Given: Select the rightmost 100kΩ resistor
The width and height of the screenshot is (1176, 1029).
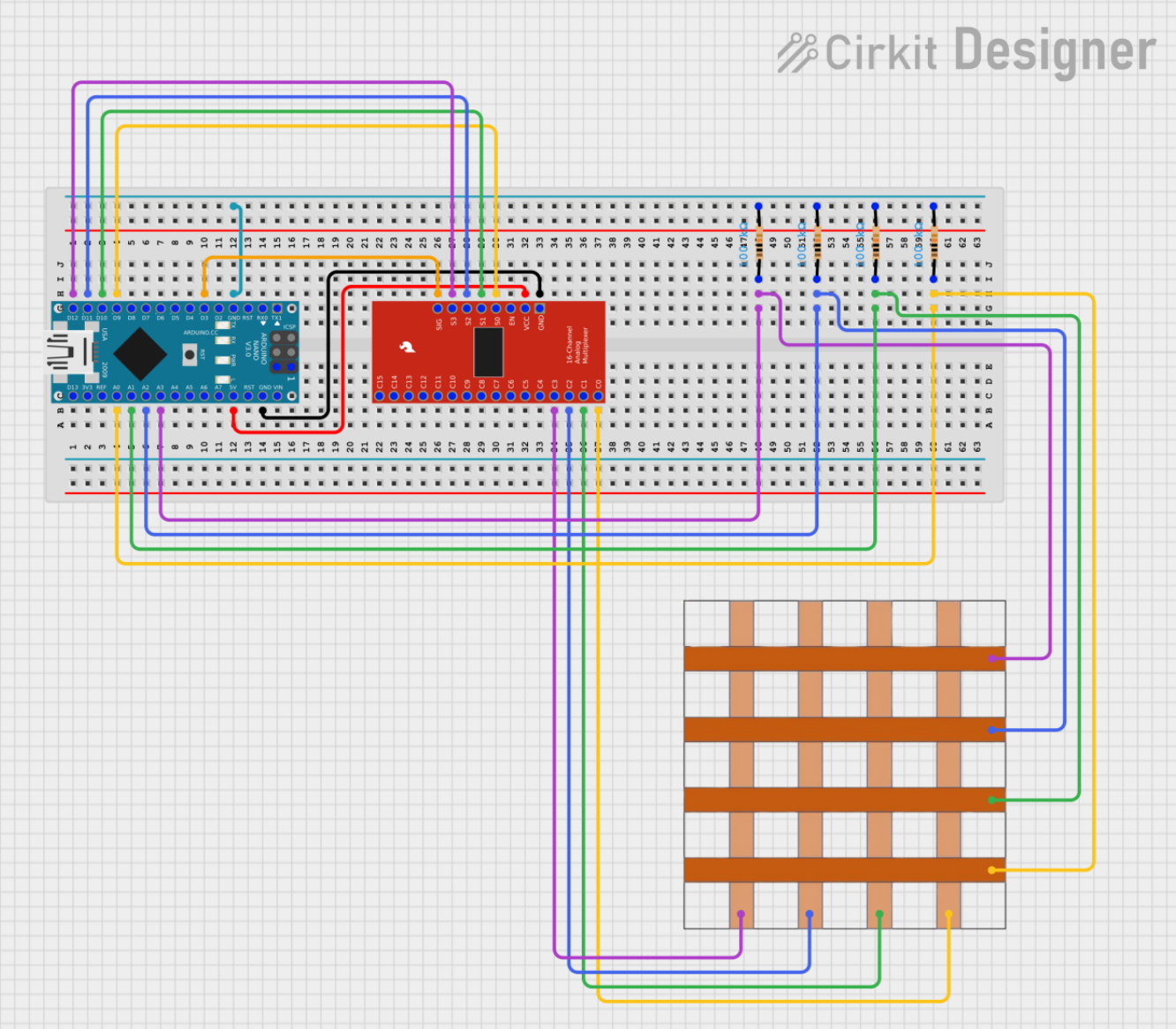Looking at the screenshot, I should (x=933, y=243).
